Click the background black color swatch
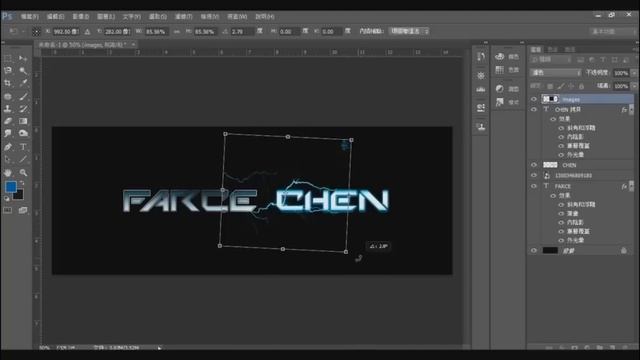The width and height of the screenshot is (640, 360). [19, 195]
